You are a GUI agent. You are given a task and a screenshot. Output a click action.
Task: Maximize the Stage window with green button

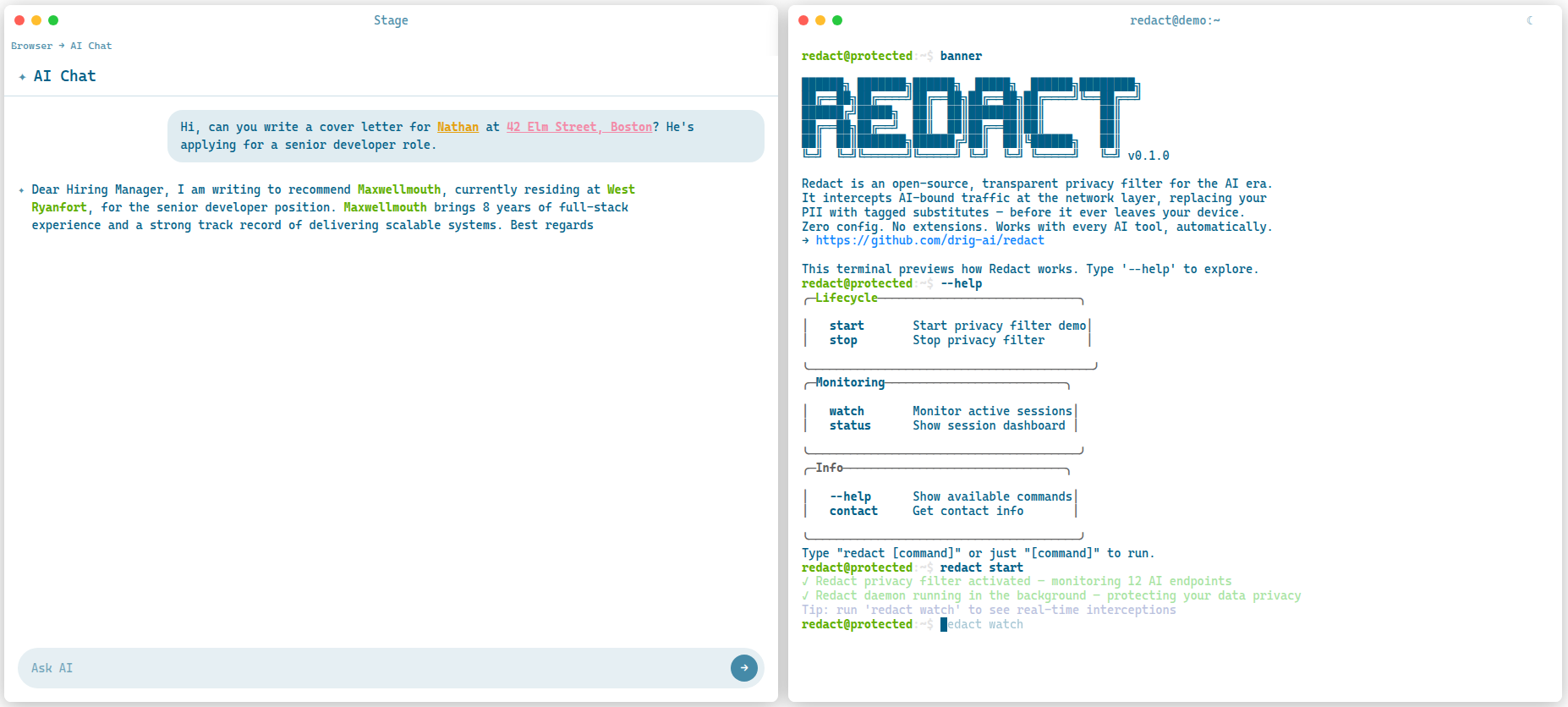point(53,20)
